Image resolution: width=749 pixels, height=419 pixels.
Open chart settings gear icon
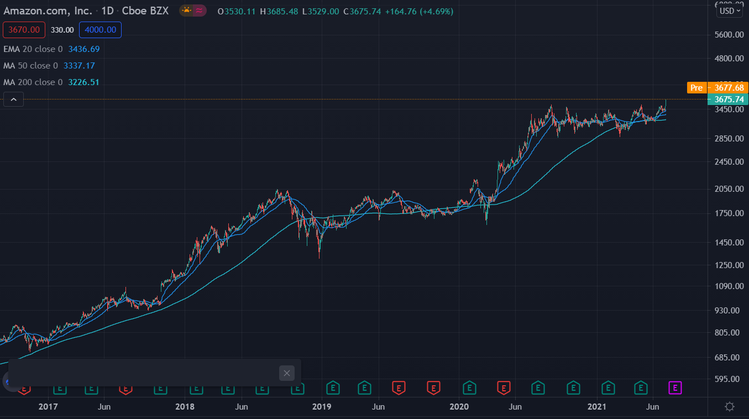point(729,407)
